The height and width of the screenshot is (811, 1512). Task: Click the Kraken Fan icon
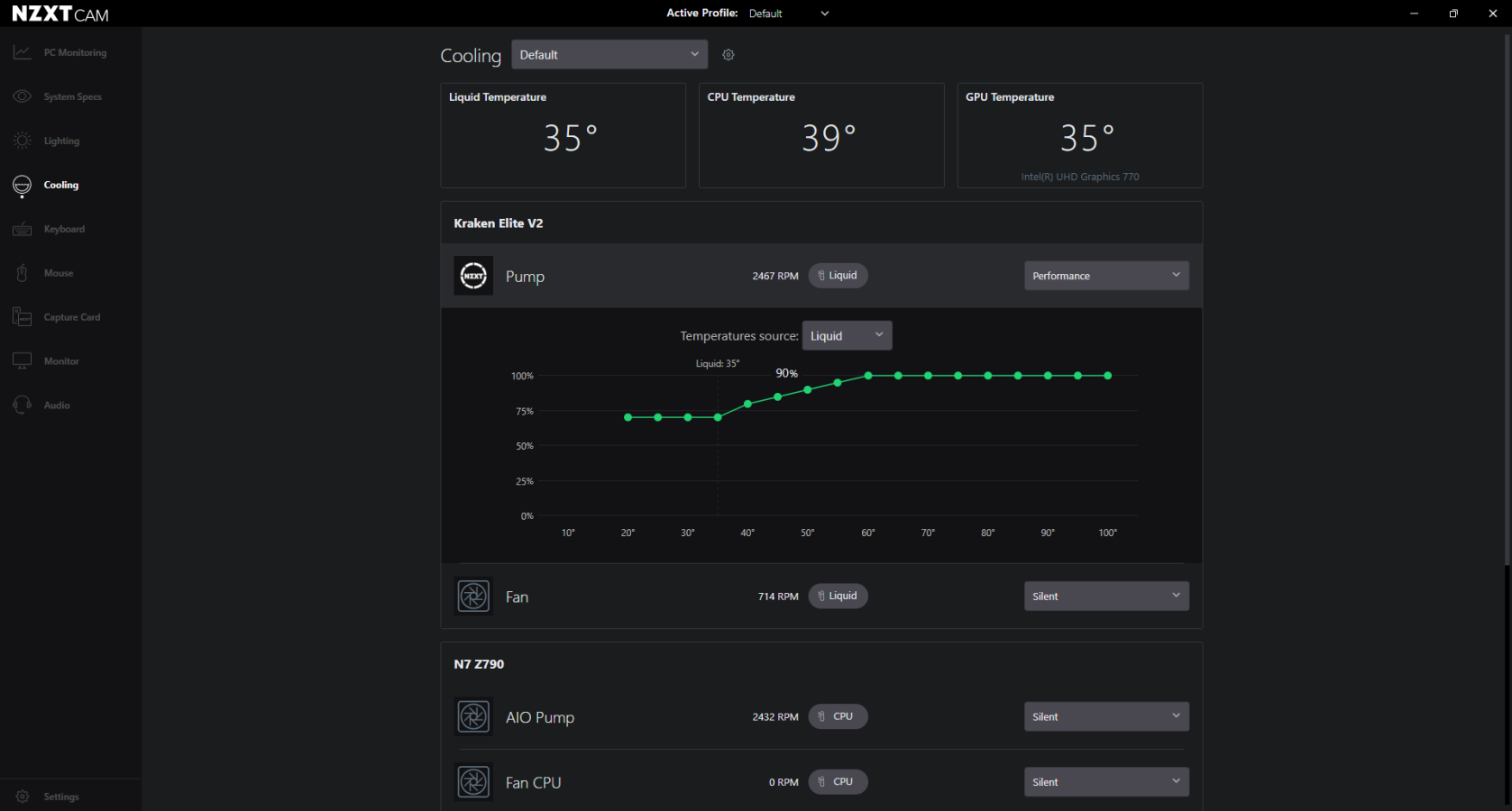(473, 597)
